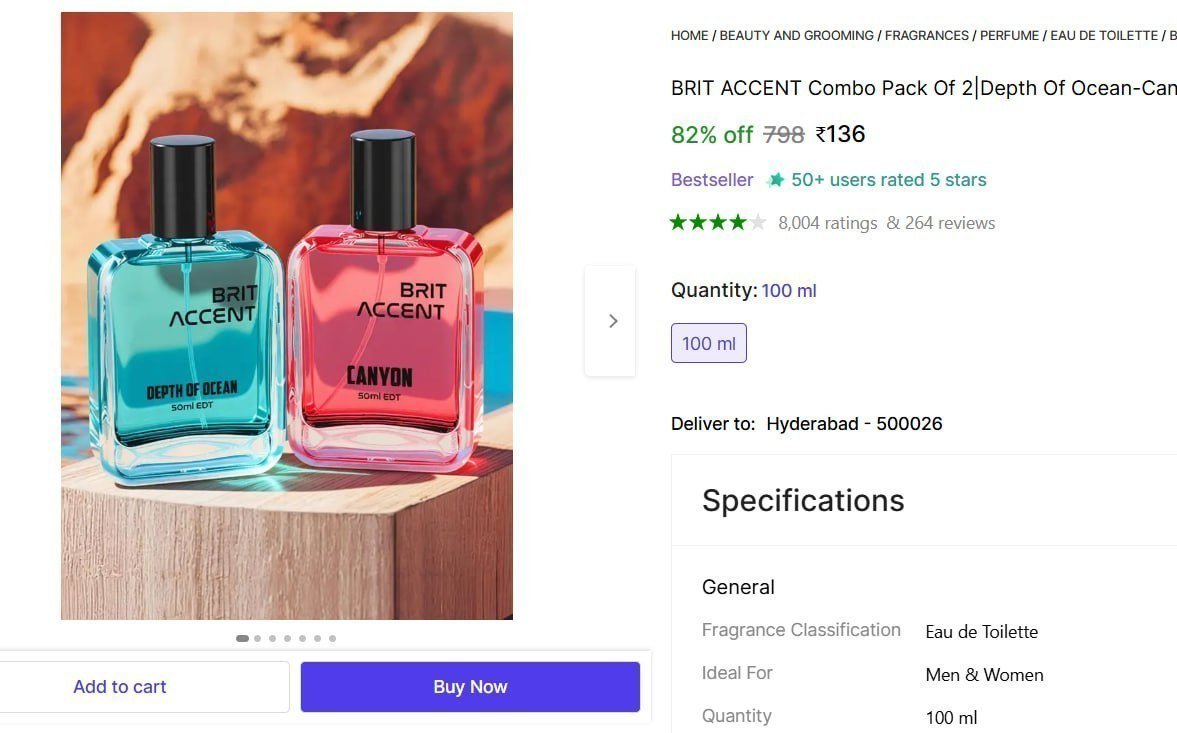This screenshot has height=733, width=1177.
Task: Jump to second image carousel dot
Action: coord(258,638)
